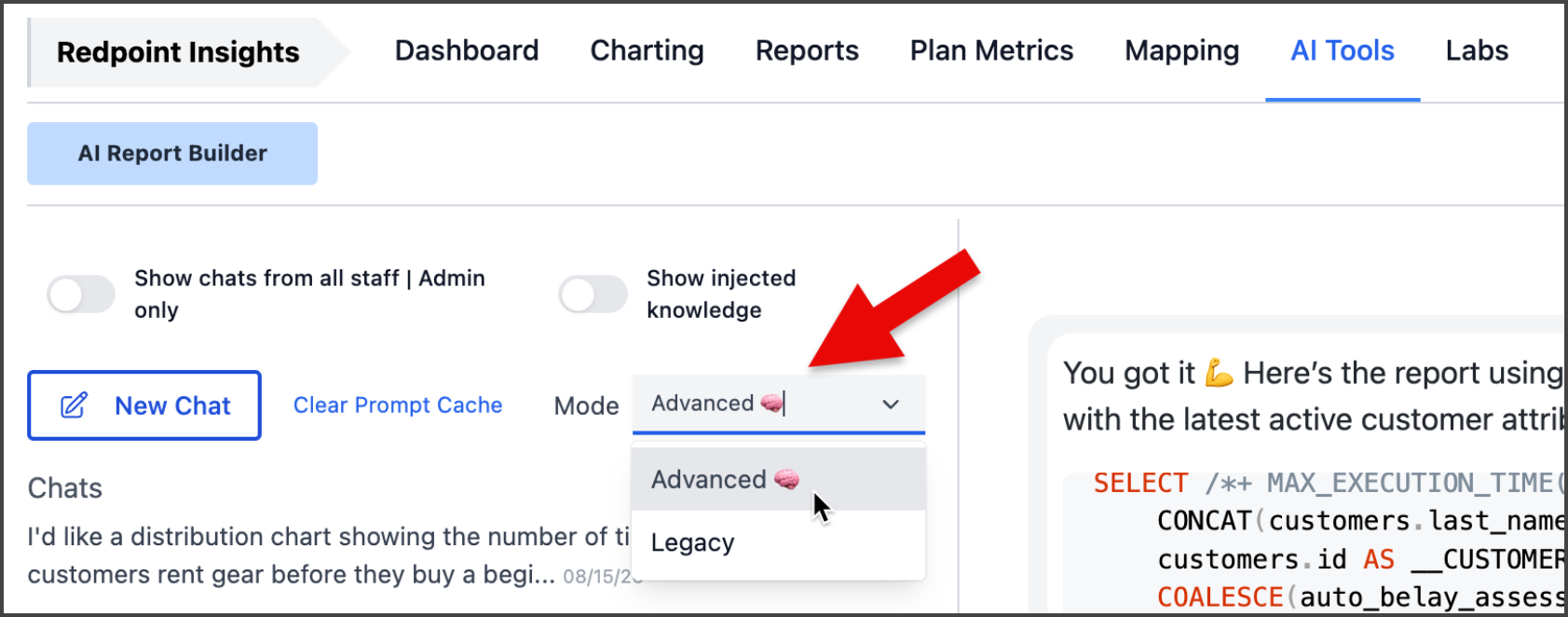Screen dimensions: 1568x617
Task: Open Plan Metrics tab
Action: coord(991,50)
